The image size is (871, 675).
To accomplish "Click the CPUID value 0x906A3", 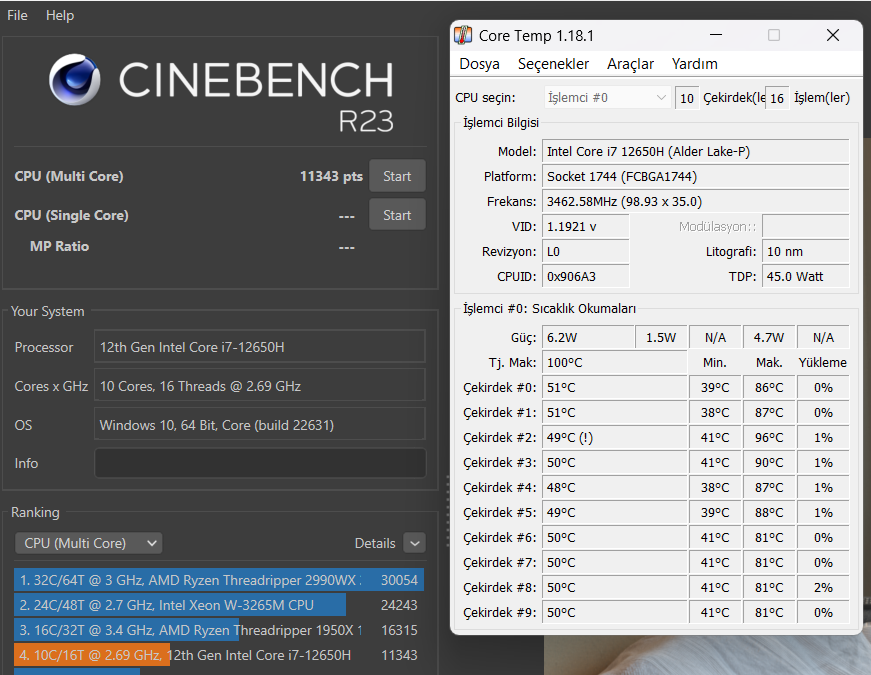I will (585, 276).
